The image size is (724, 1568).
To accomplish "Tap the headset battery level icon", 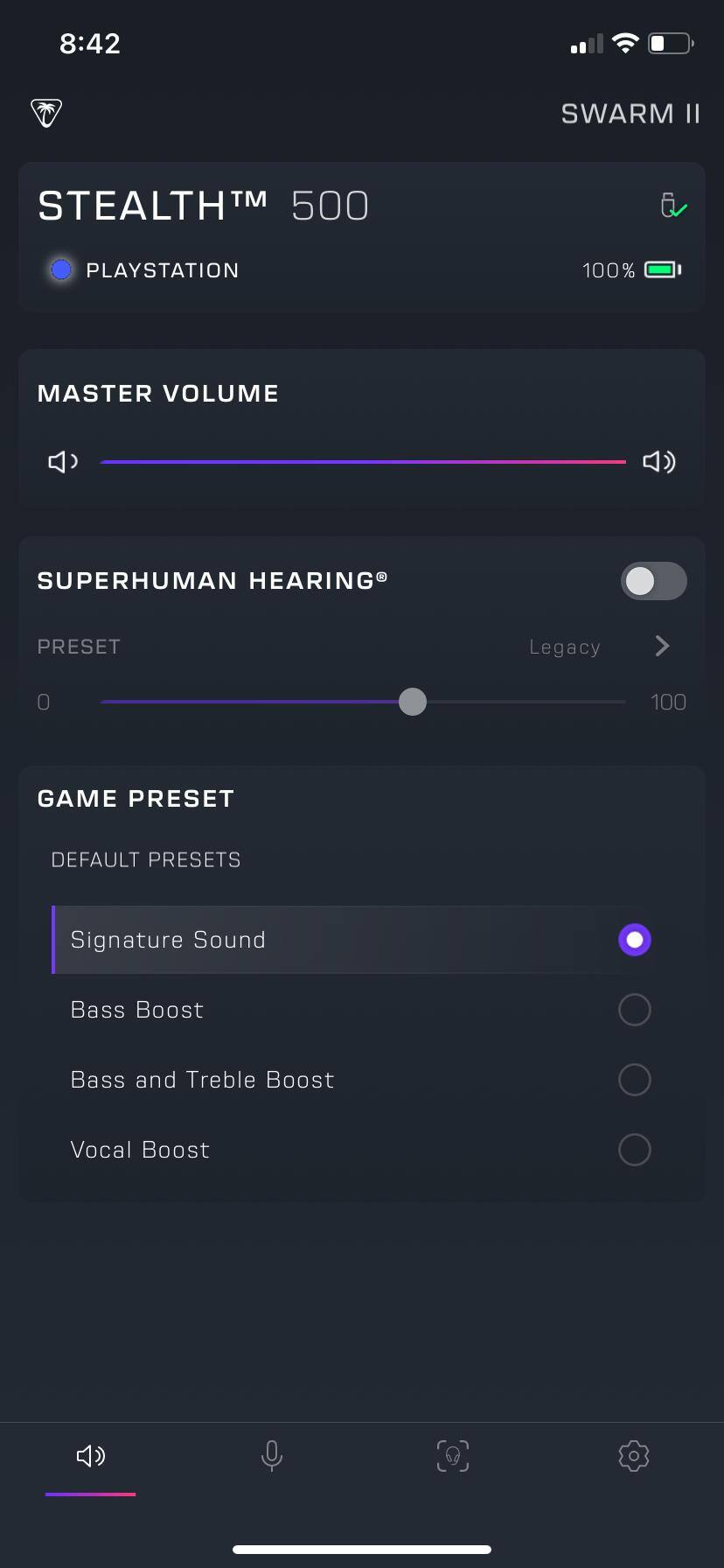I will click(662, 269).
